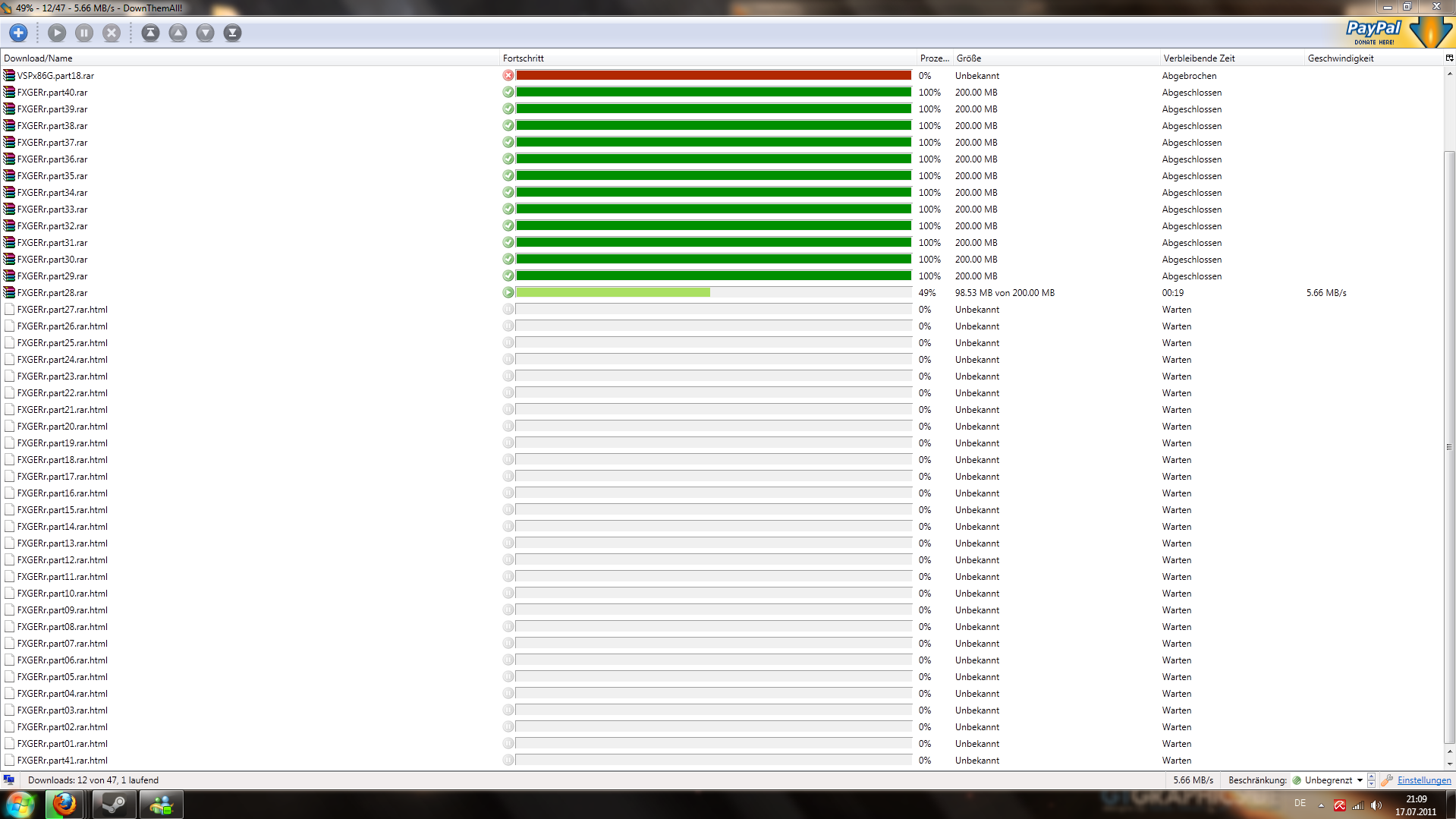Open Einstellungen settings link
1456x819 pixels.
pos(1424,780)
